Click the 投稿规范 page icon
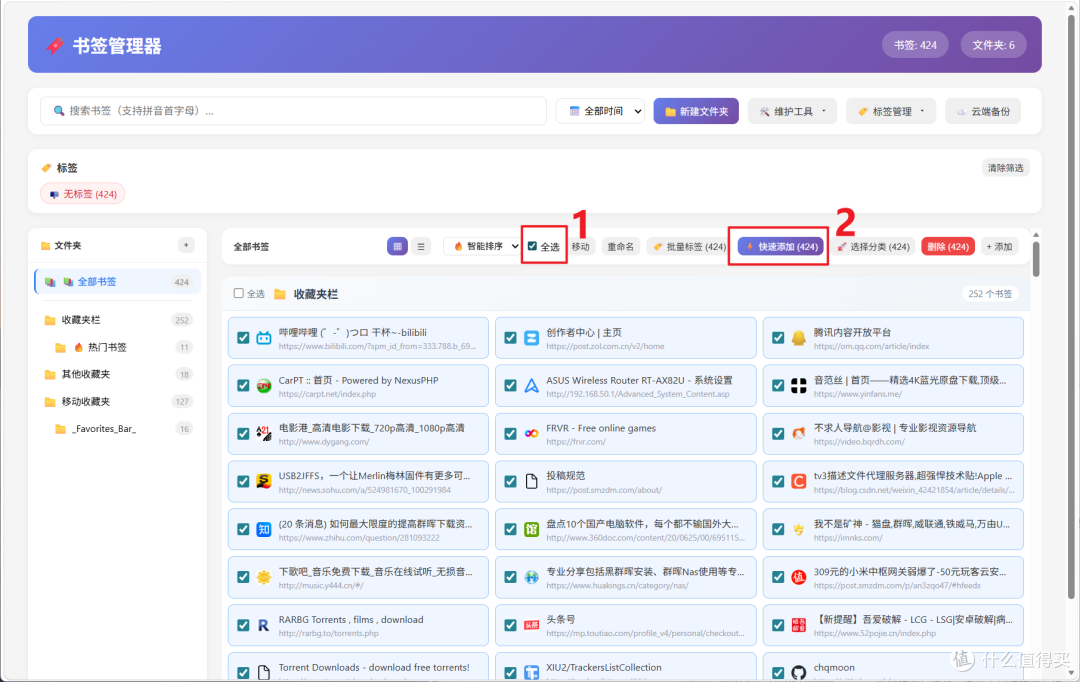The width and height of the screenshot is (1080, 682). 531,481
